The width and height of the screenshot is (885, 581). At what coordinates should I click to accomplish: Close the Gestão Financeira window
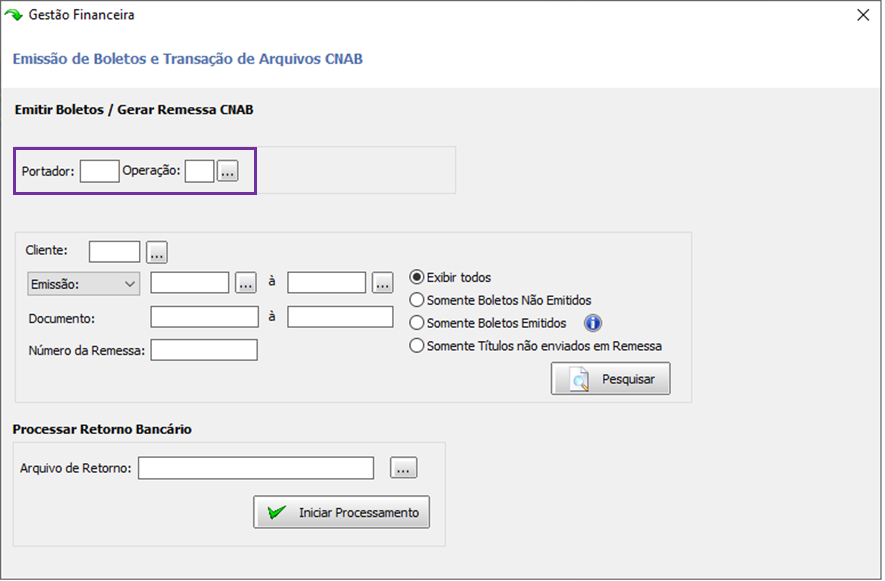[863, 15]
